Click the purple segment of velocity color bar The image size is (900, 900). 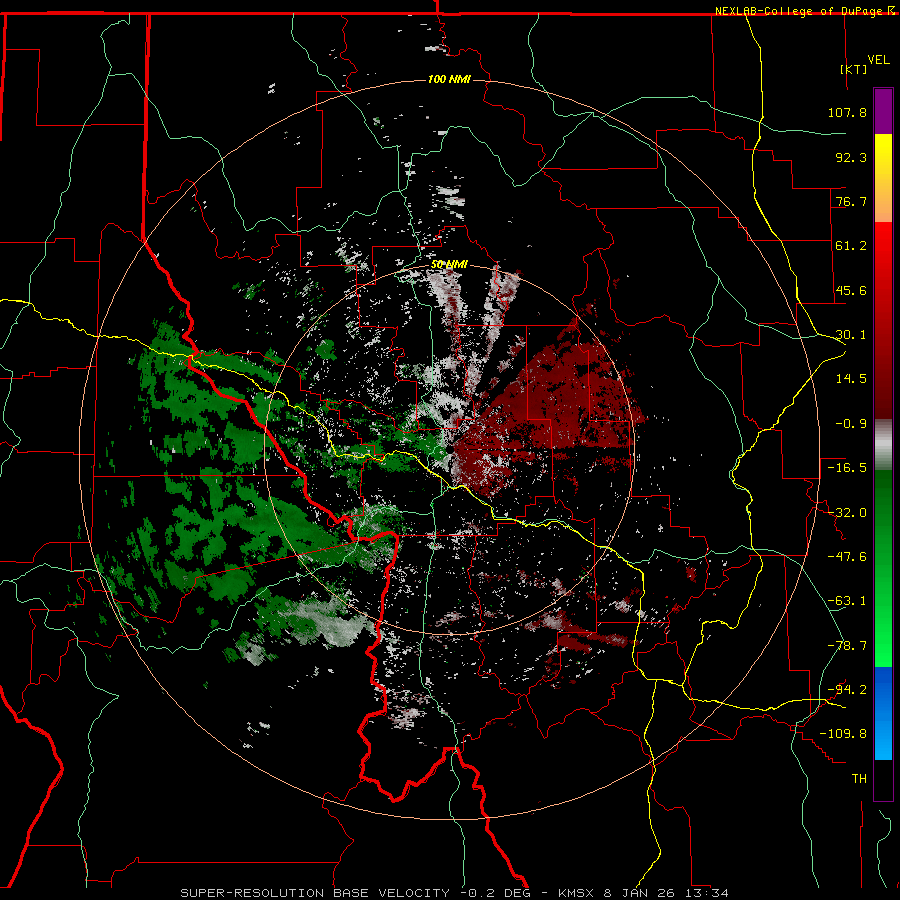(x=883, y=112)
